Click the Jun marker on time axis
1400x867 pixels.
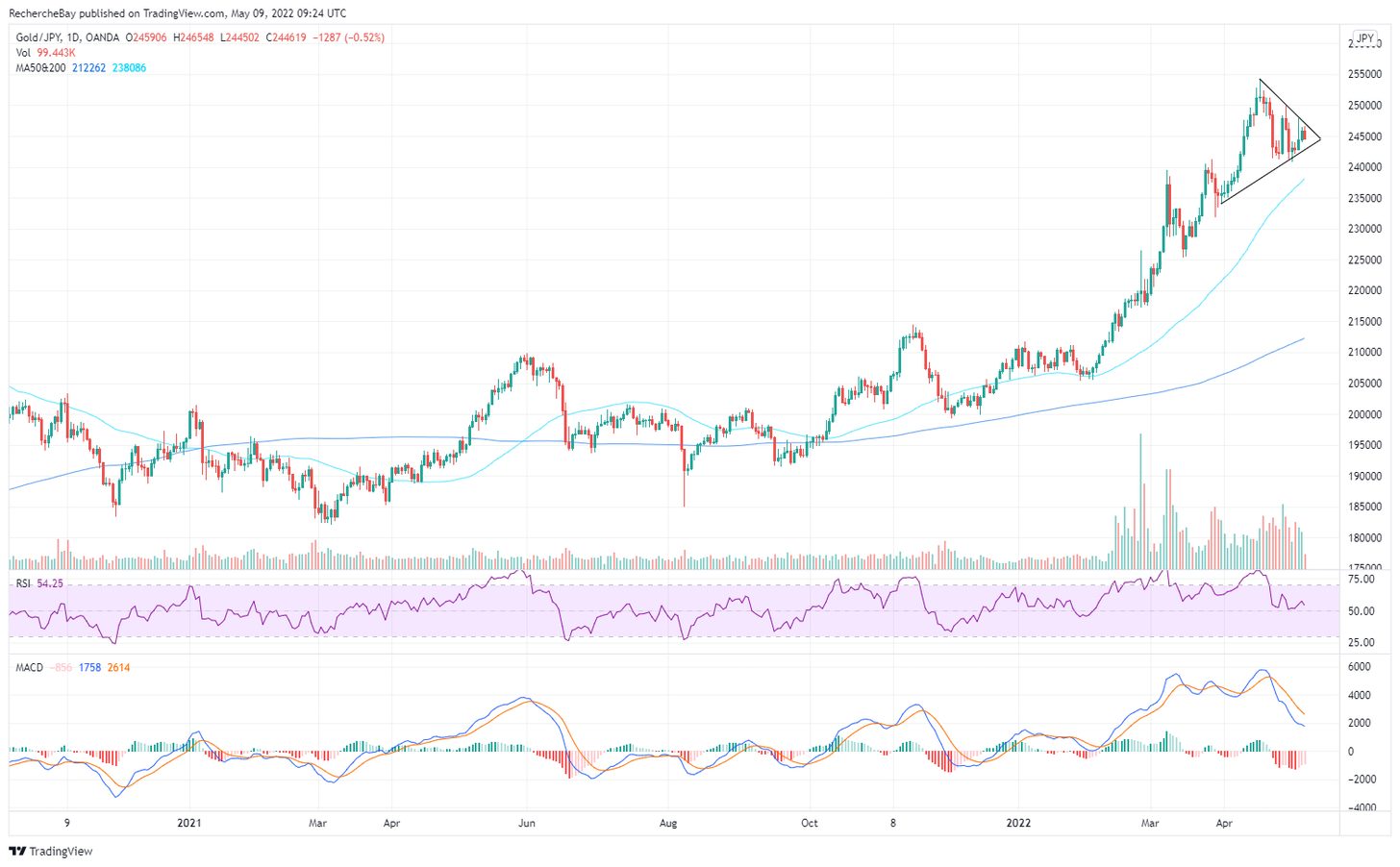(x=526, y=823)
